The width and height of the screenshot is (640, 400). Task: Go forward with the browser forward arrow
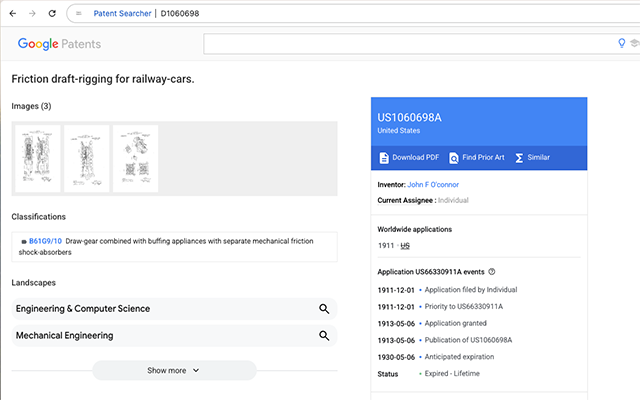32,13
